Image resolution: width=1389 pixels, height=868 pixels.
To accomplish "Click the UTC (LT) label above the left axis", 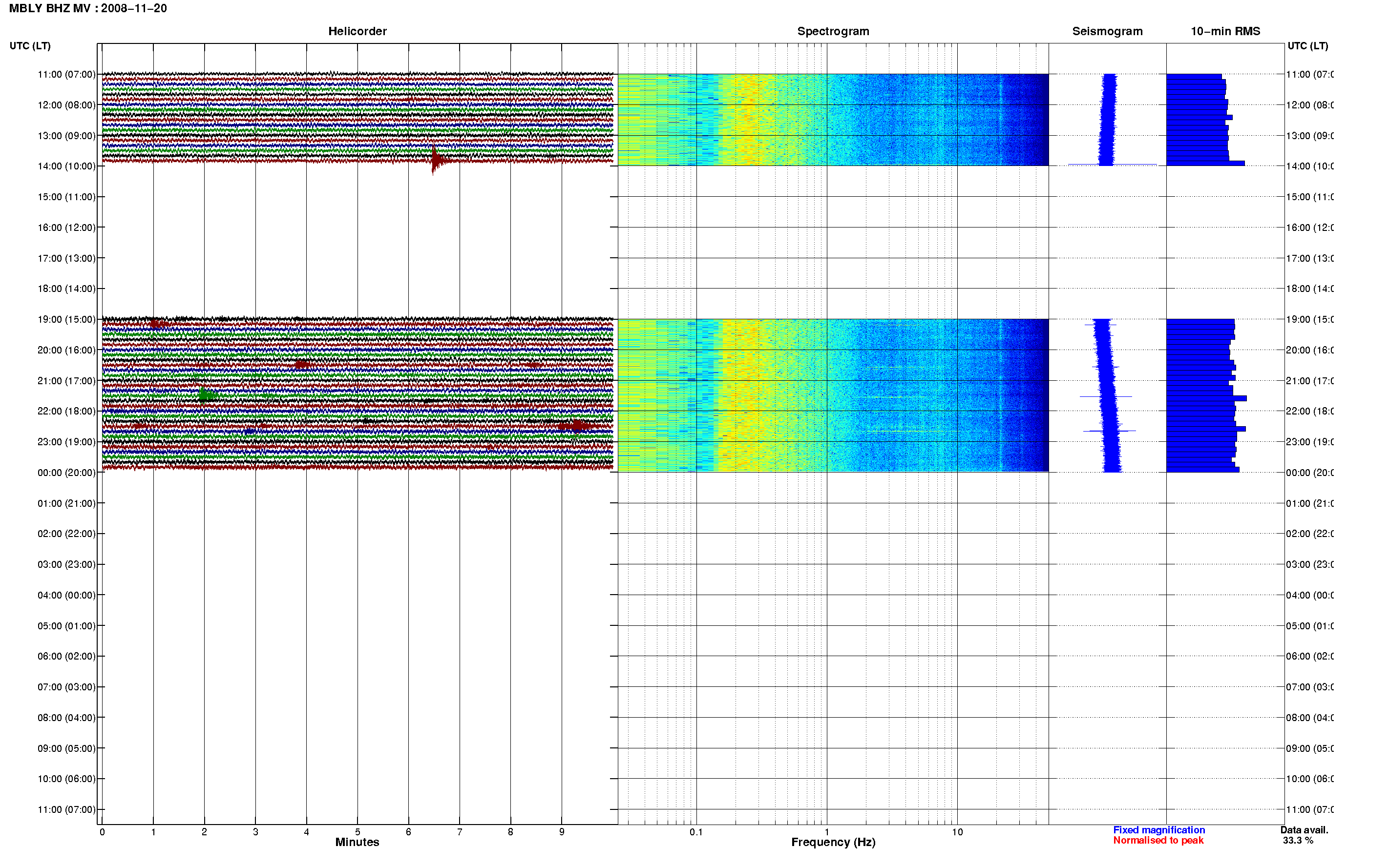I will [x=30, y=46].
